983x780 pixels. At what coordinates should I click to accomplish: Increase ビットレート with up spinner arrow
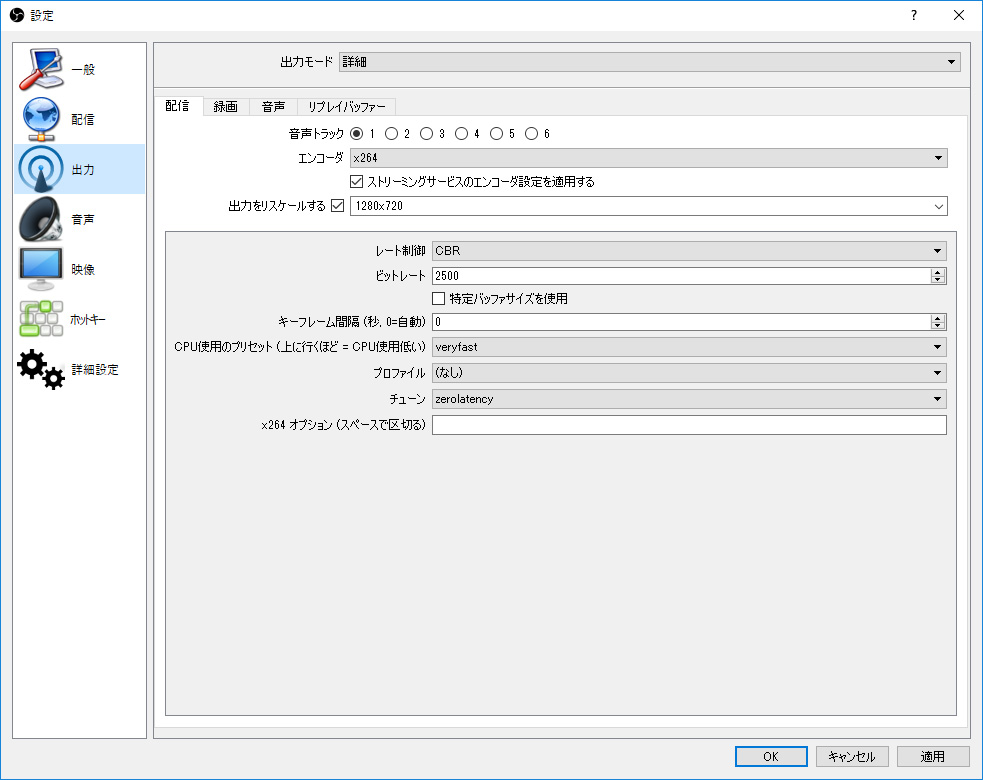pyautogui.click(x=938, y=272)
